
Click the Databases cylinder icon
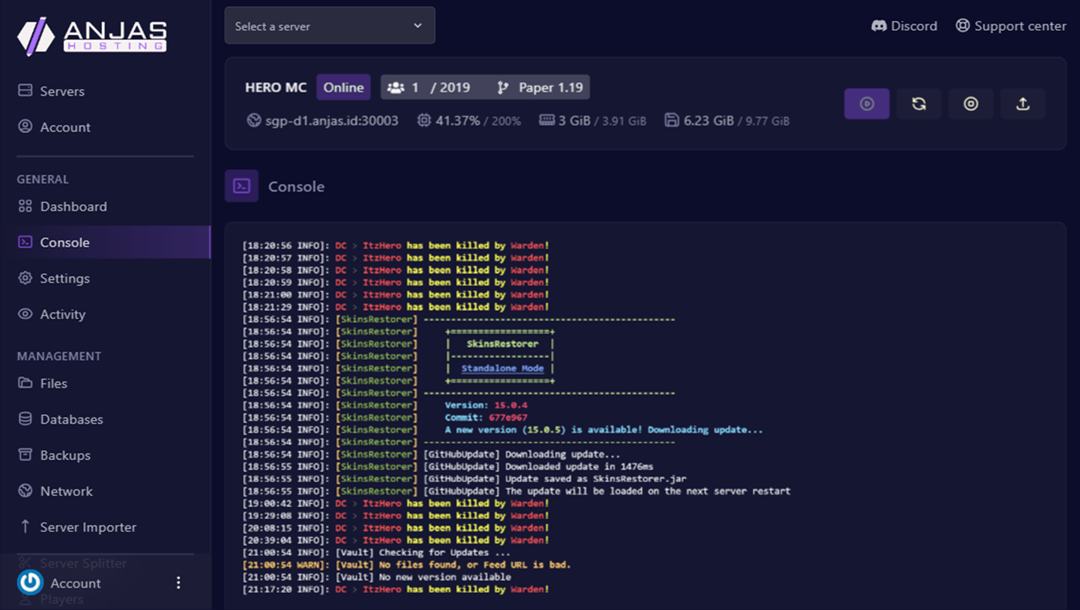(25, 419)
